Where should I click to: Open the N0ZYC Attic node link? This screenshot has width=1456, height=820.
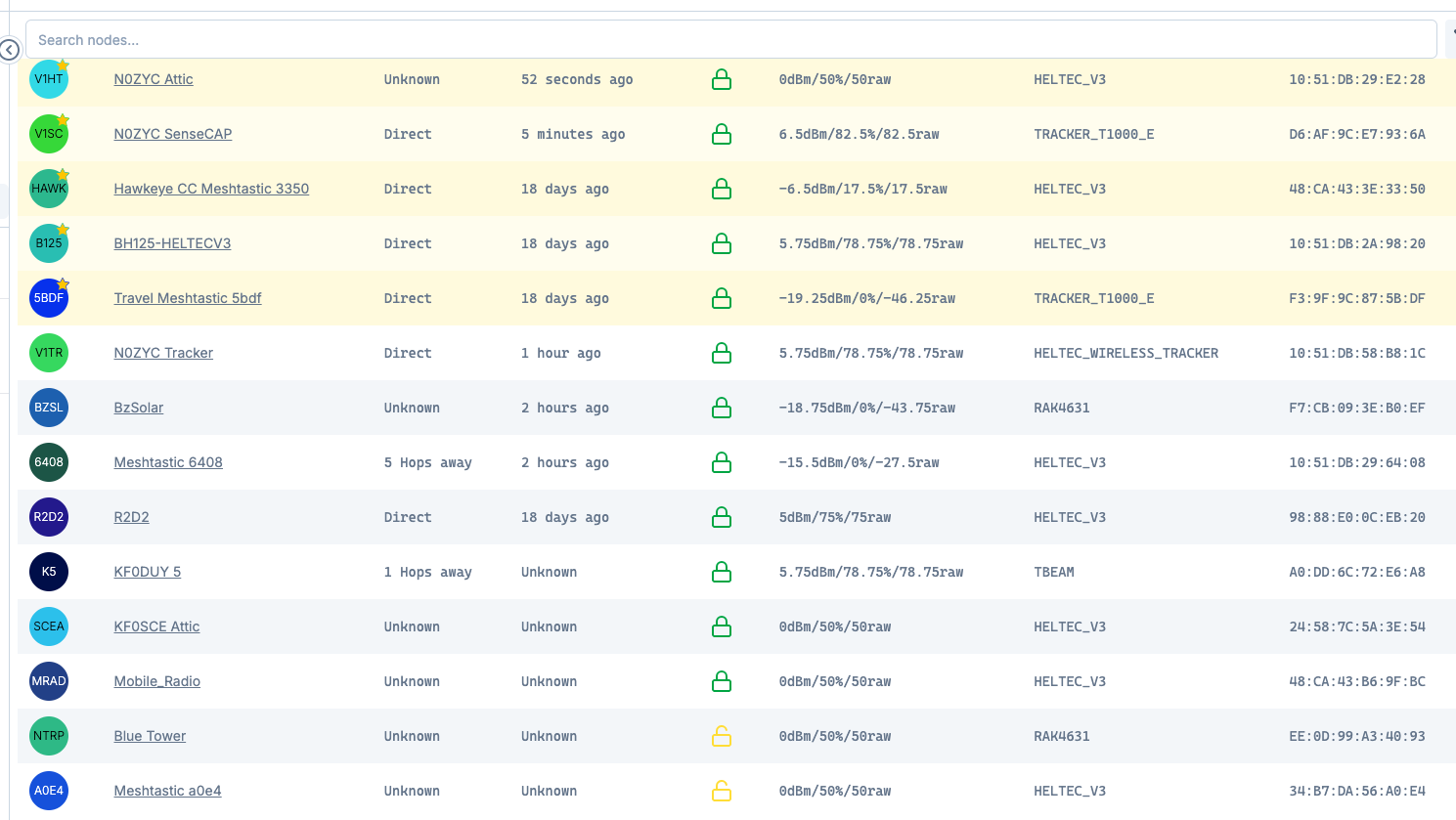(x=154, y=79)
